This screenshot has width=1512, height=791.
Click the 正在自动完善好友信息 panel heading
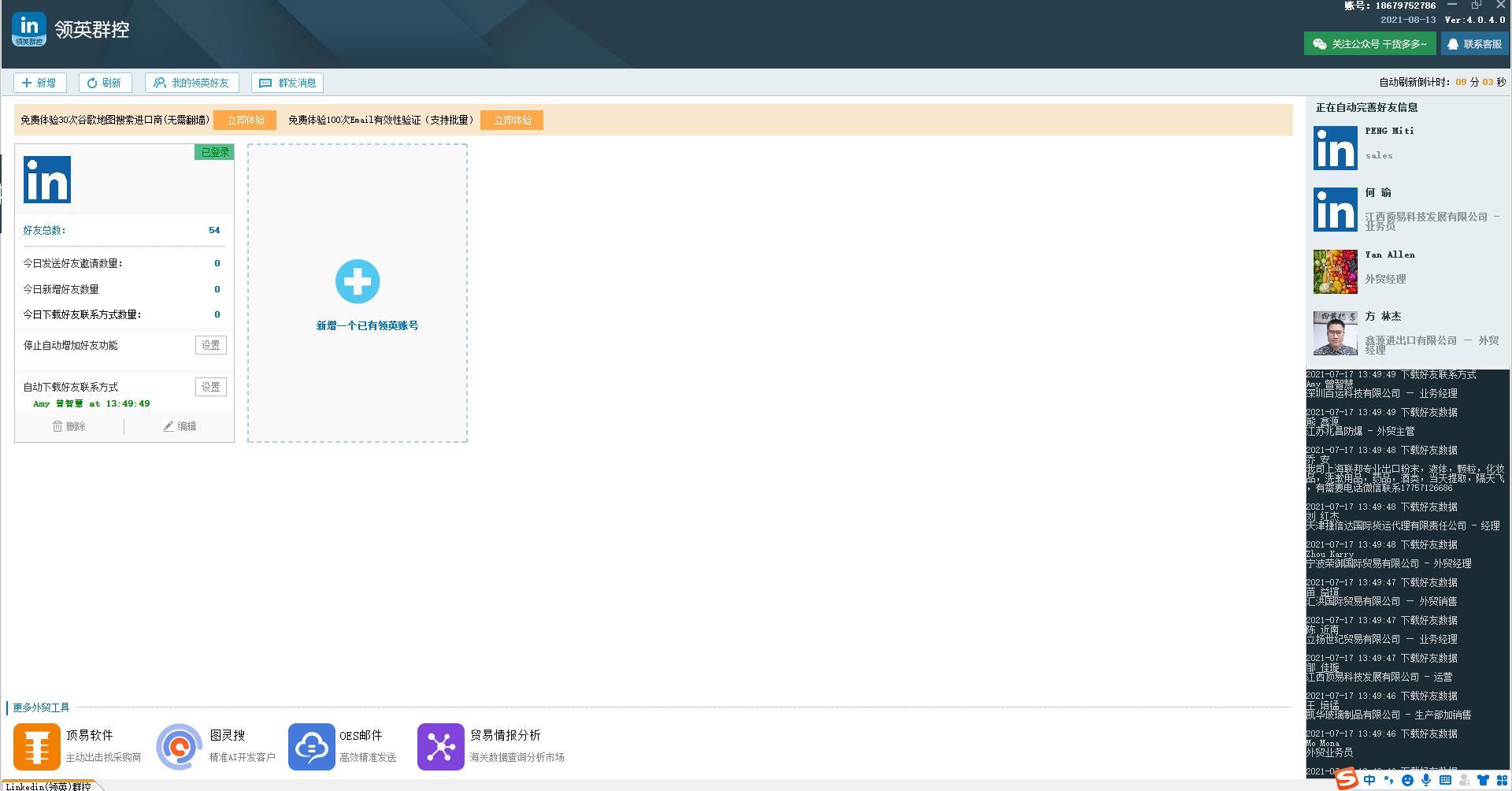[x=1367, y=107]
